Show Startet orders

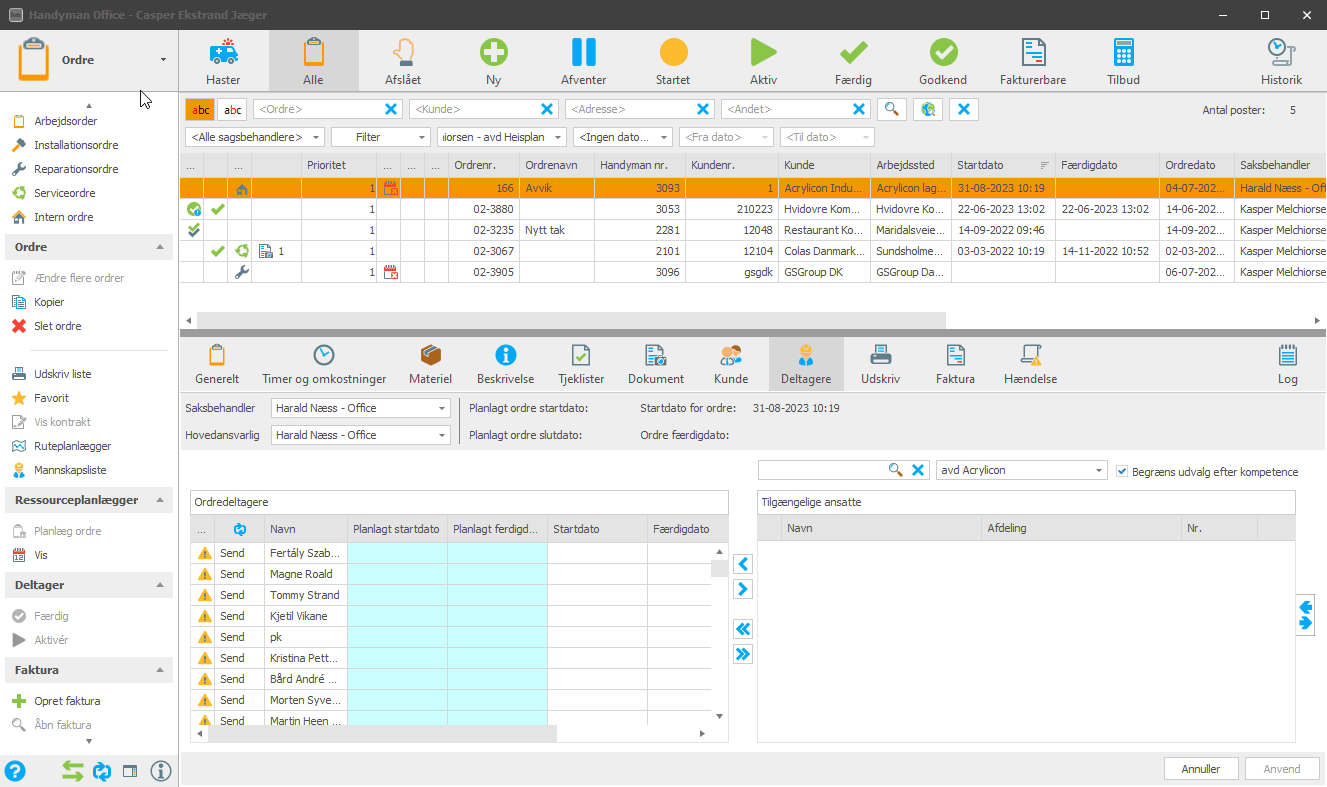pos(673,61)
